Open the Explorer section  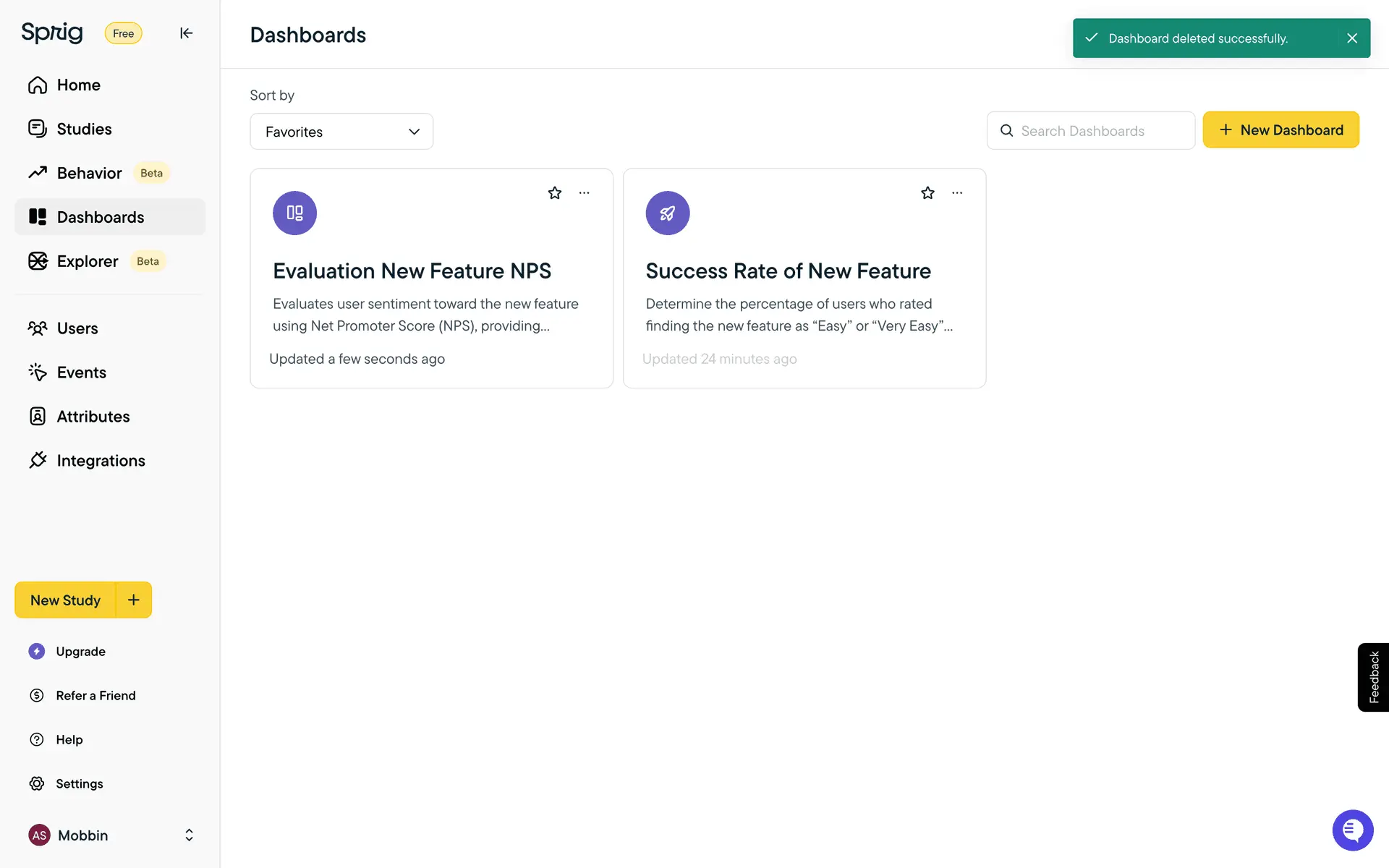click(88, 261)
